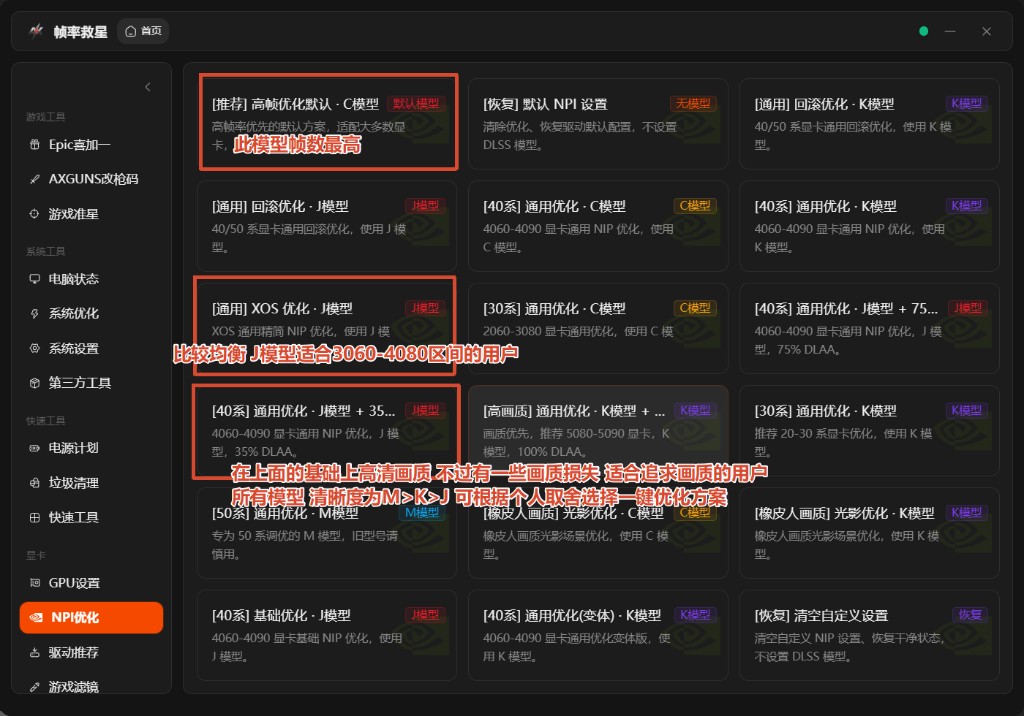Select [高画质] 通用优化 · K模型 card

click(x=598, y=431)
